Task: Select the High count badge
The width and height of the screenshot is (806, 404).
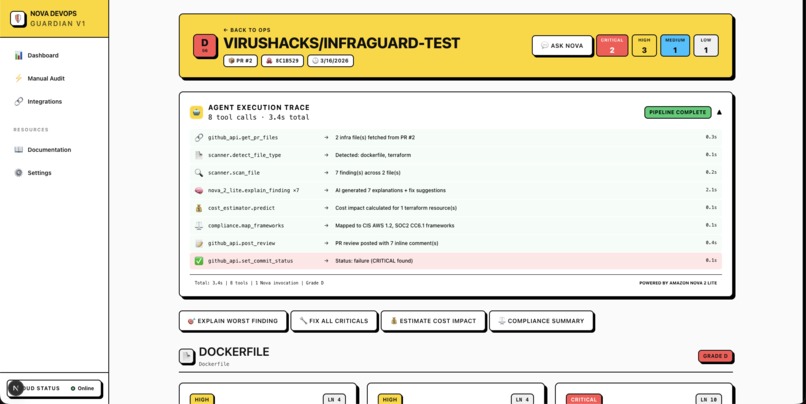Action: tap(644, 45)
